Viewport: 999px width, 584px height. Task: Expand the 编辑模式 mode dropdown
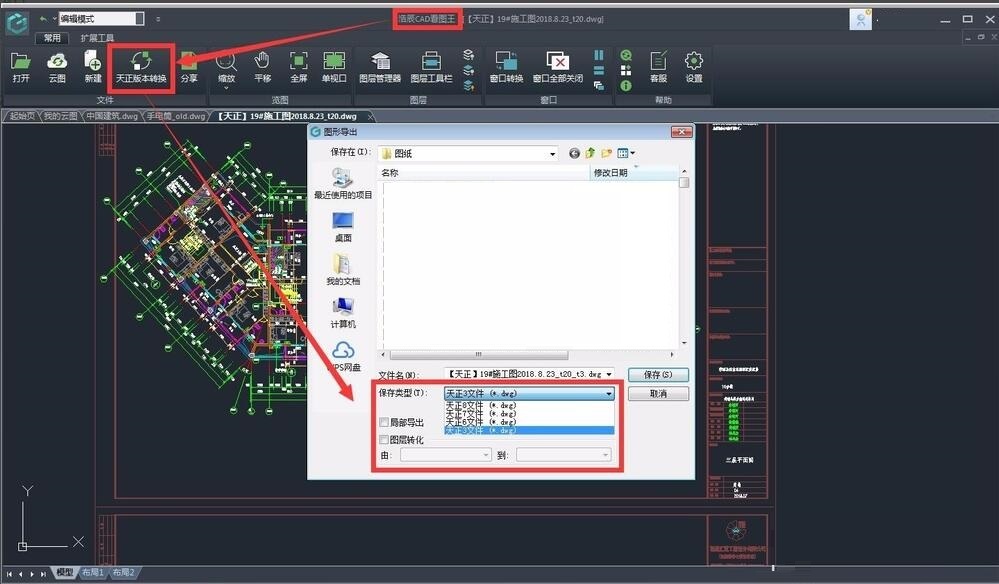(x=139, y=18)
